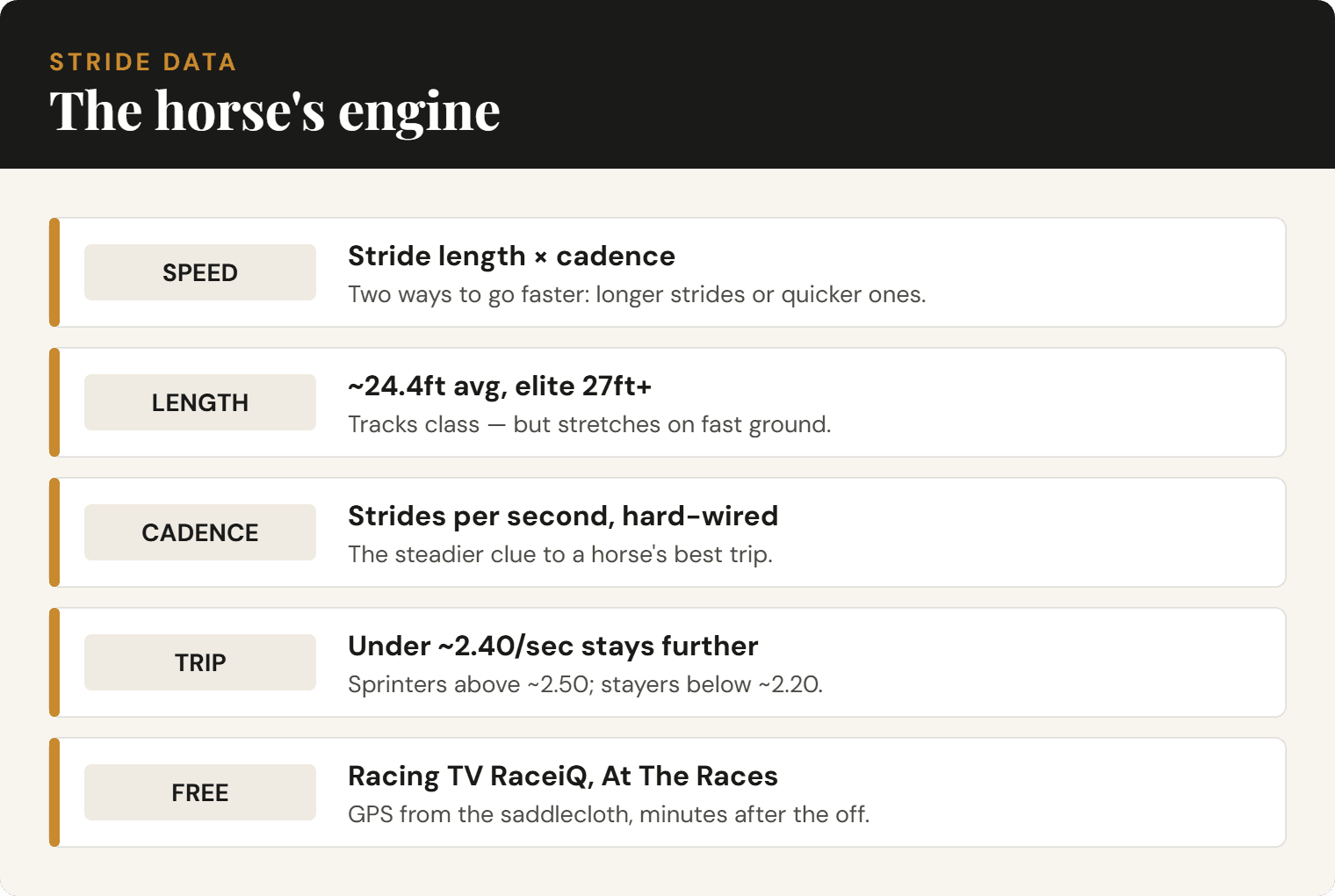Select 'Tracks class' description text

(x=589, y=424)
